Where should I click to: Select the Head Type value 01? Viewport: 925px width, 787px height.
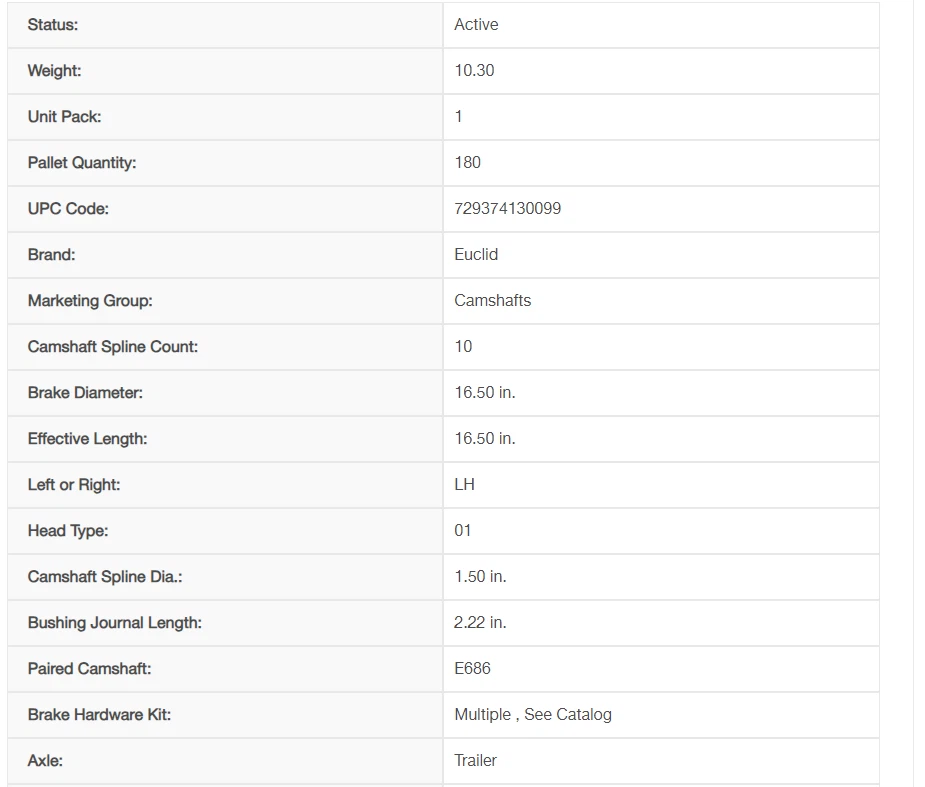click(462, 531)
